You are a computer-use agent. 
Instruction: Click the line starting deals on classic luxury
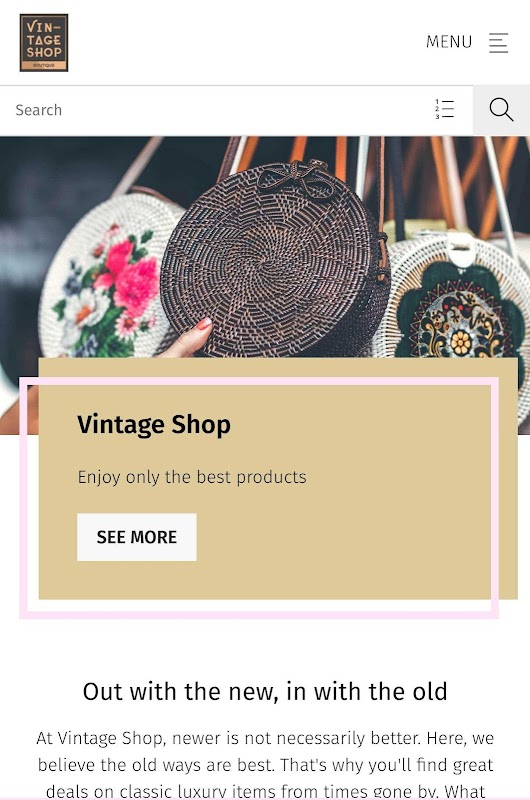(265, 791)
